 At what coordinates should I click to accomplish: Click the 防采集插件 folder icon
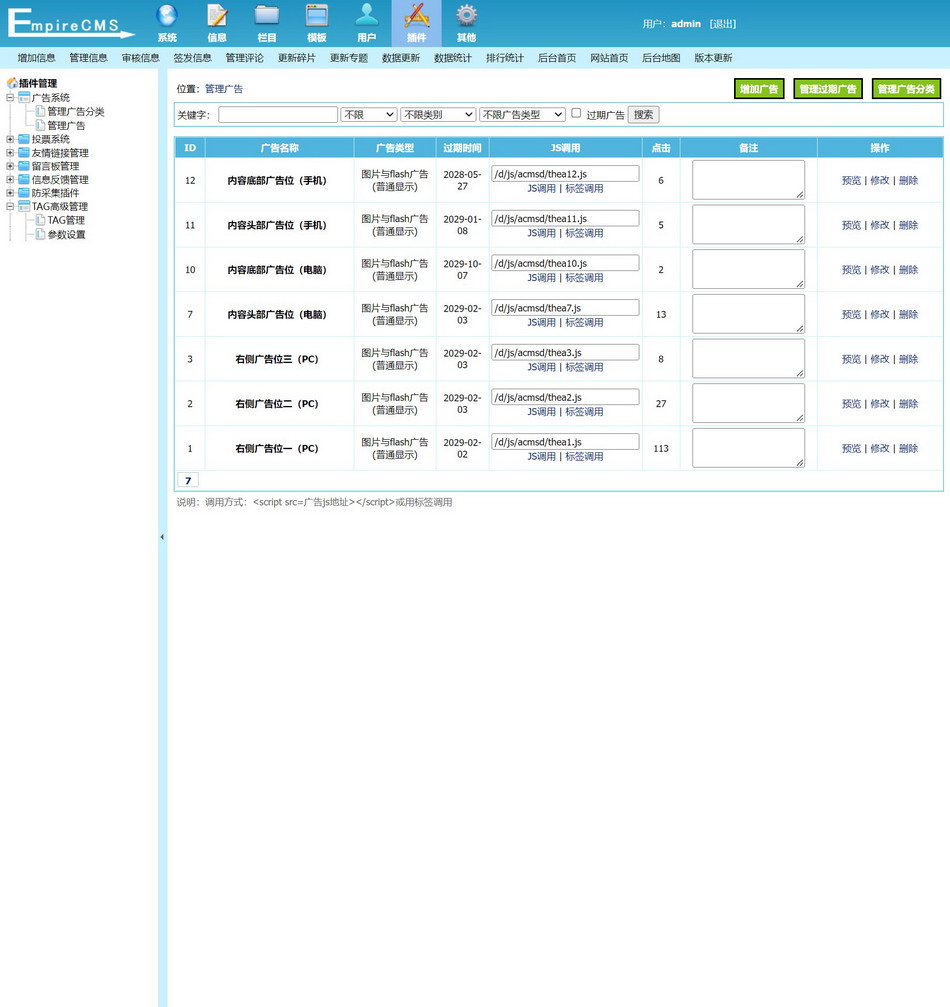[x=24, y=193]
